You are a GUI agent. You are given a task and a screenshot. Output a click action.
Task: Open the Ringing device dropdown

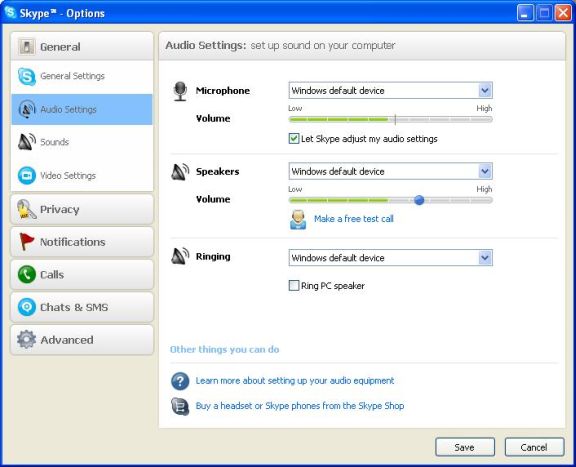[390, 258]
